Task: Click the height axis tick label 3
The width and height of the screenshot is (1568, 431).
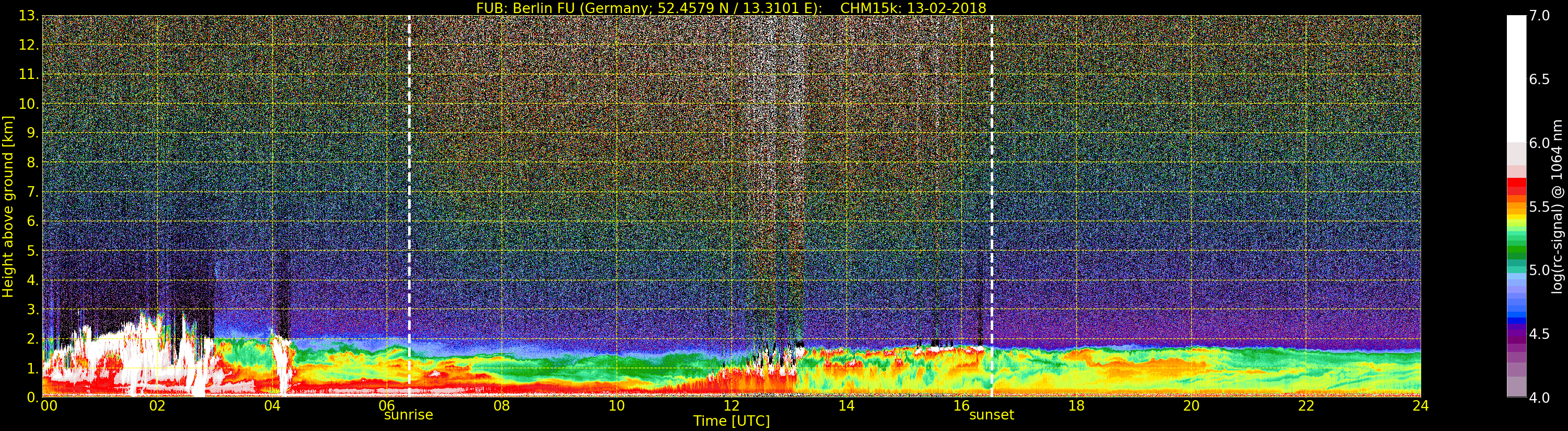Action: 32,309
